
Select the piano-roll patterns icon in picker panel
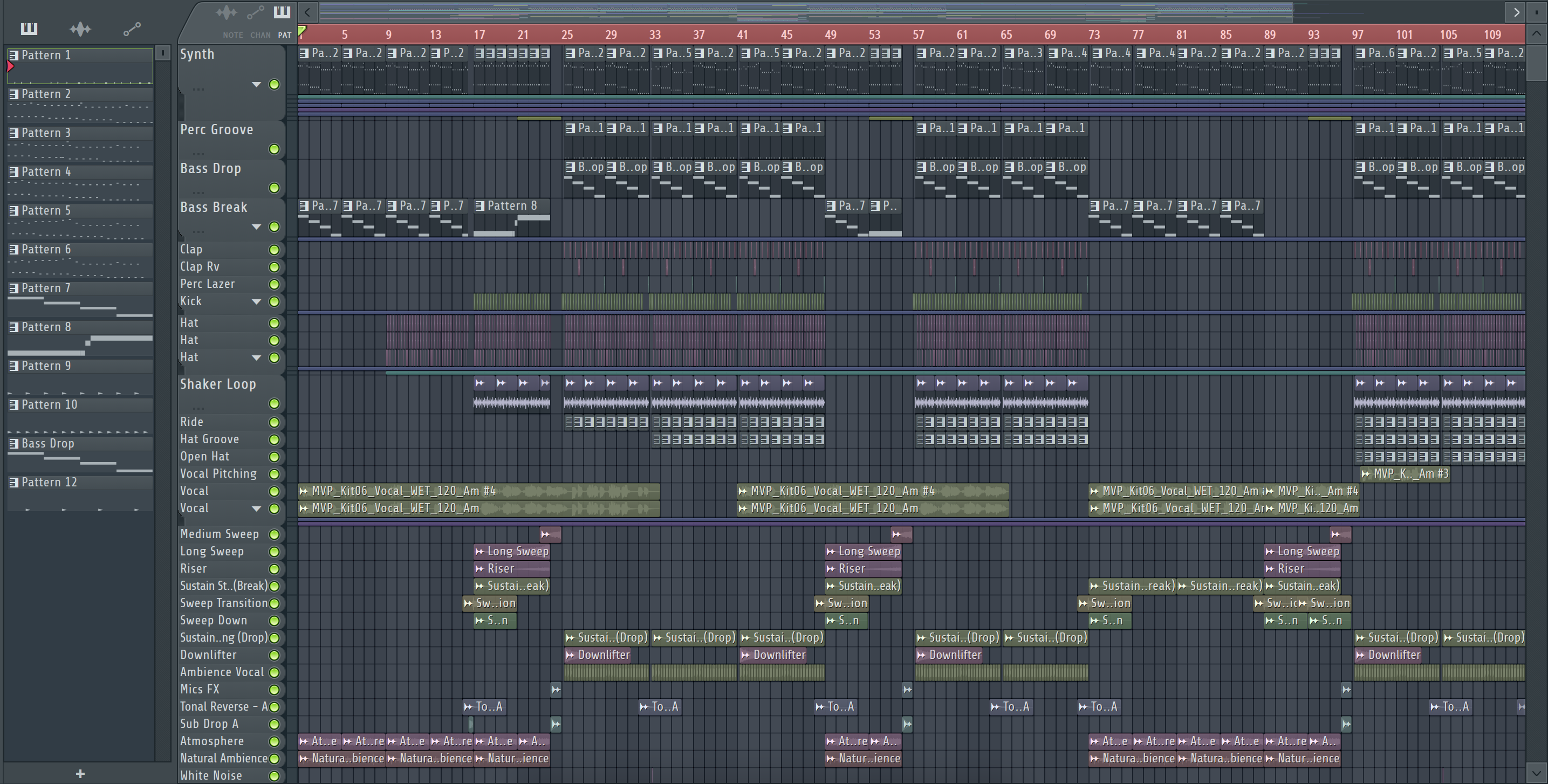(x=29, y=28)
